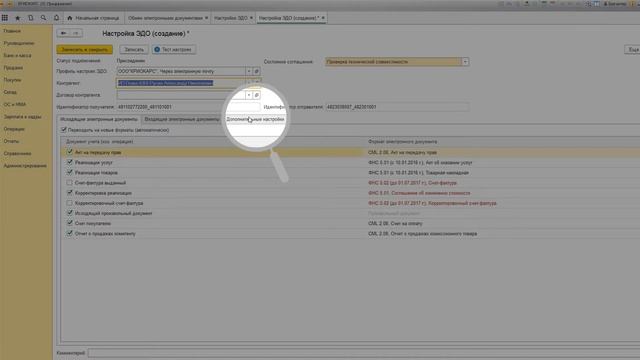This screenshot has width=640, height=360.
Task: Click the 'Комментарий' input field
Action: point(364,353)
